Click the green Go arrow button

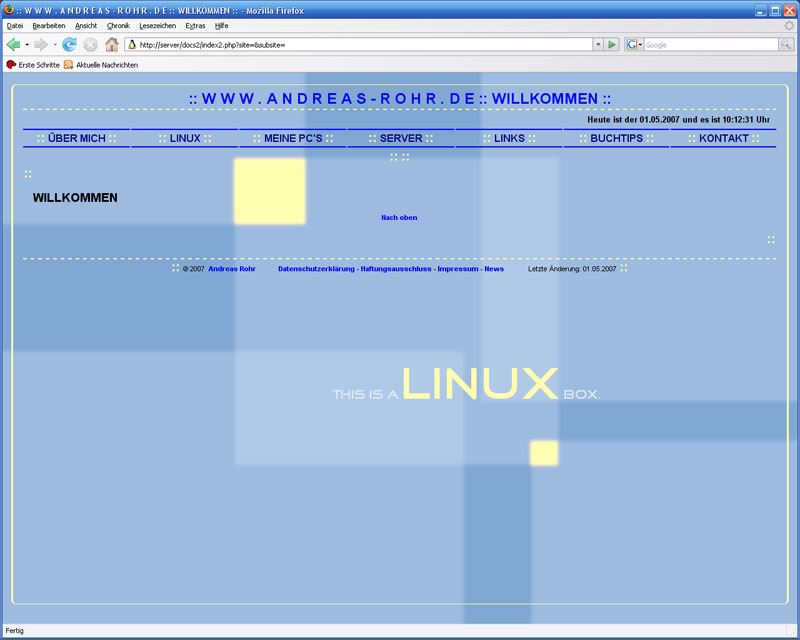click(x=612, y=45)
